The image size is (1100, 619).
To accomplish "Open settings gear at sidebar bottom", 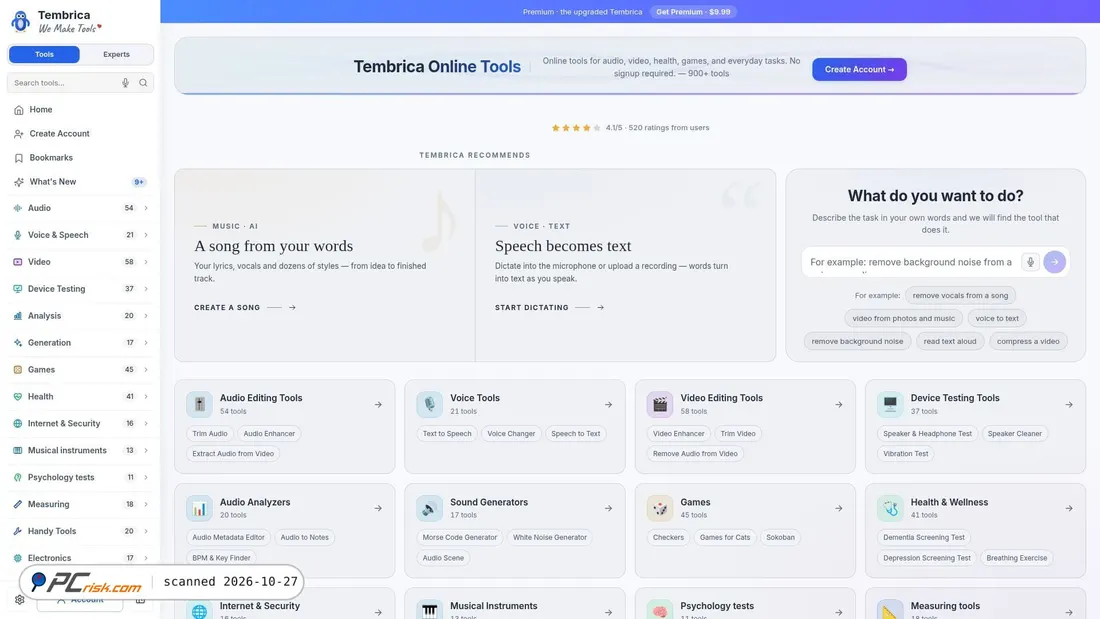I will coord(20,600).
